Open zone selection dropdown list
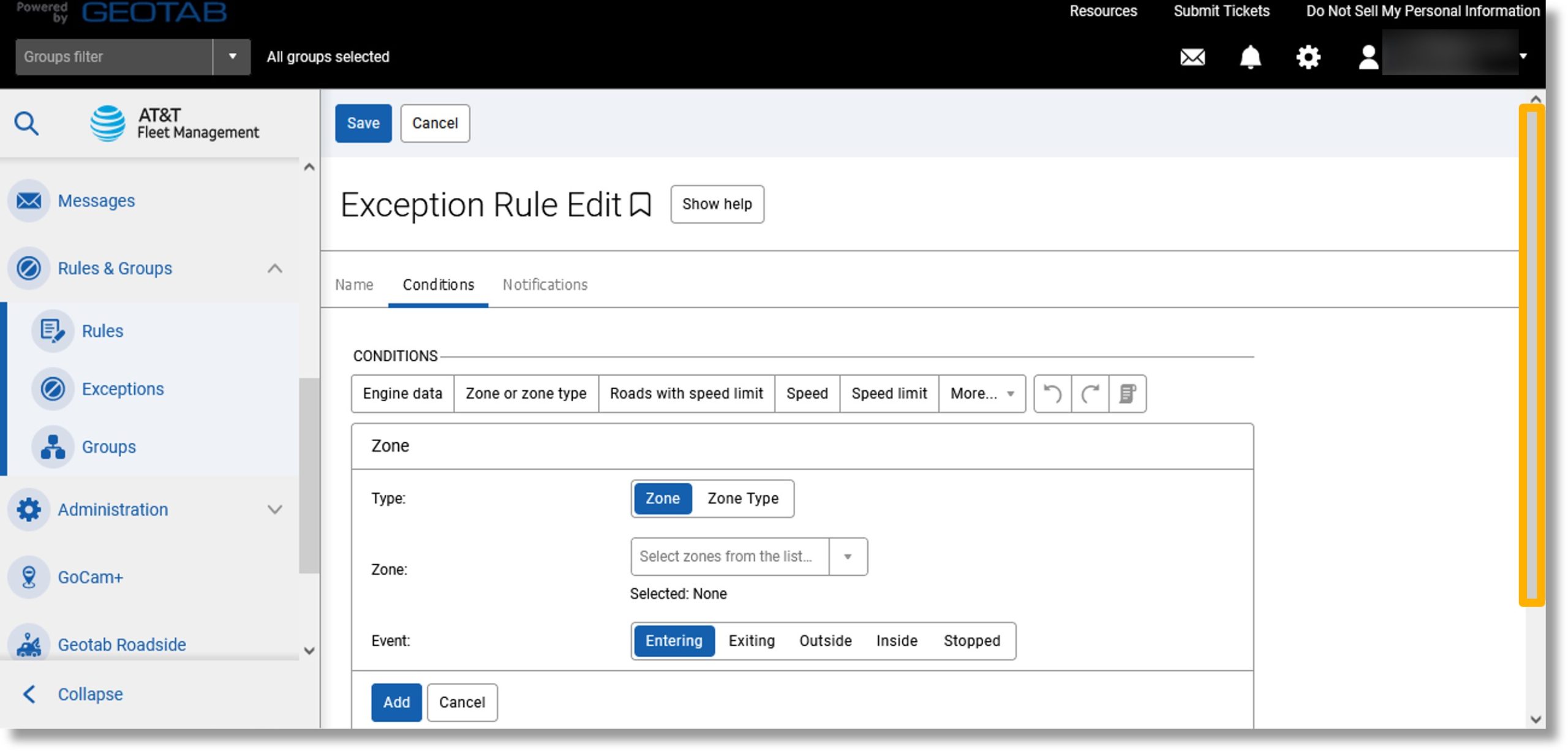This screenshot has width=1568, height=751. (x=847, y=555)
